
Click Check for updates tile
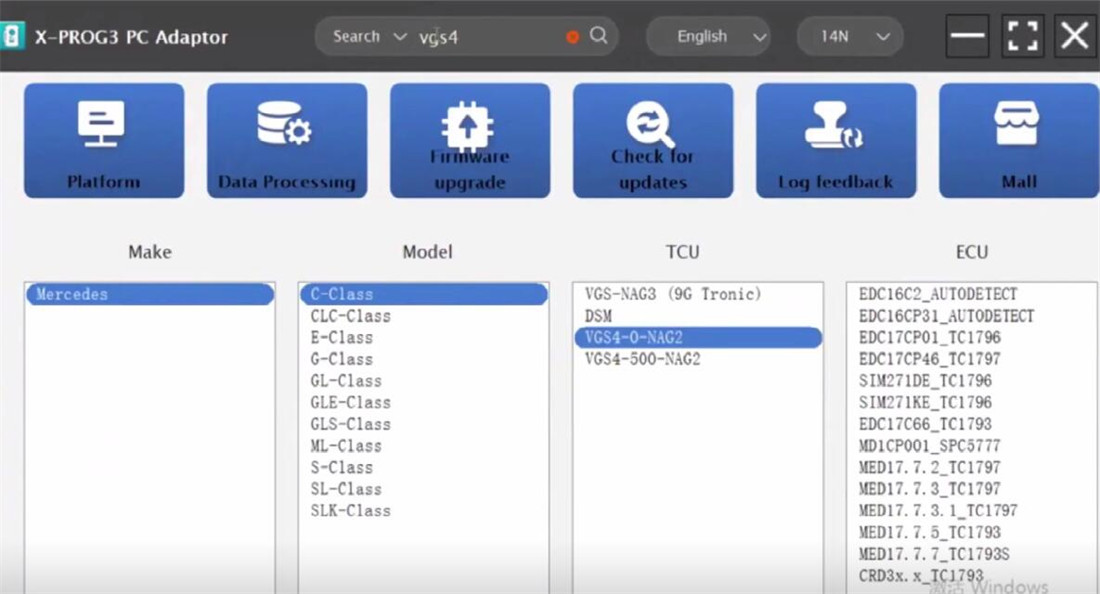[x=653, y=140]
